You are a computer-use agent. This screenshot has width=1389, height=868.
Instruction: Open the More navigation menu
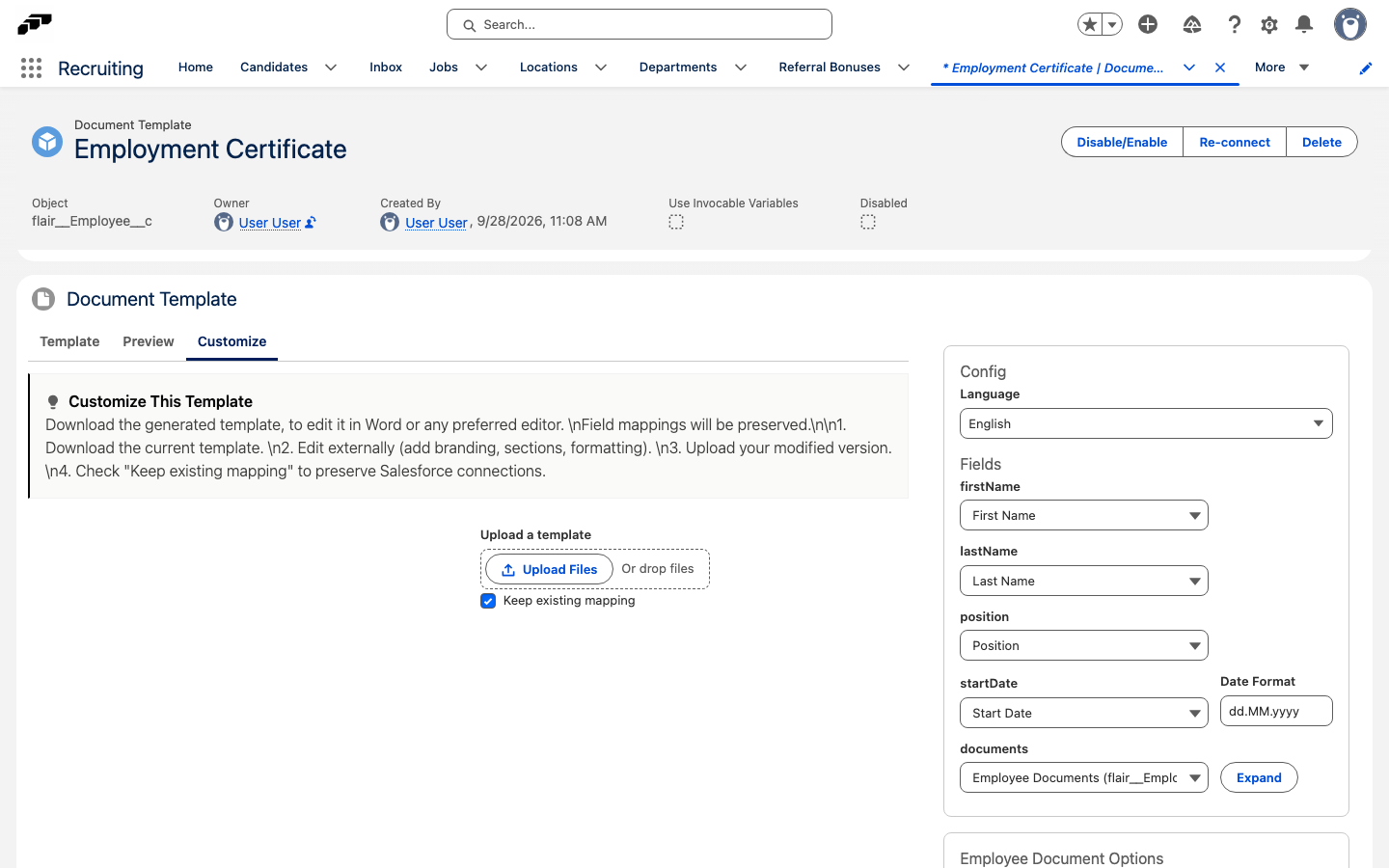pyautogui.click(x=1282, y=68)
